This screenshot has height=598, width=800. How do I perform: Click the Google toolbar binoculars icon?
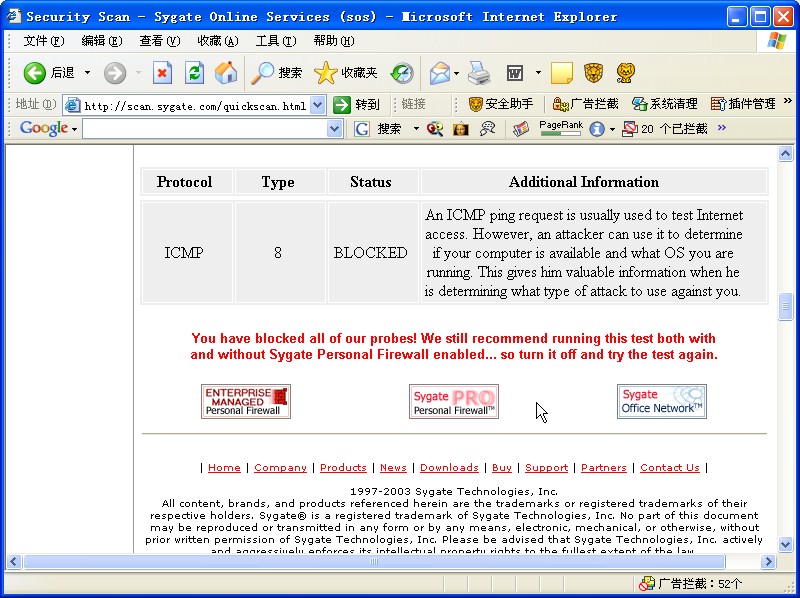point(435,129)
